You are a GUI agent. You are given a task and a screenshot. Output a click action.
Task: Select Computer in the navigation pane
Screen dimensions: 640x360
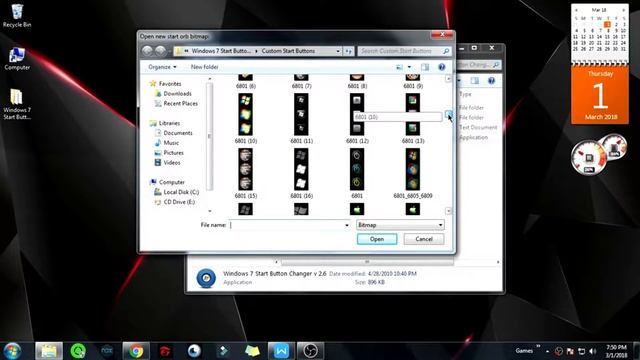point(171,182)
